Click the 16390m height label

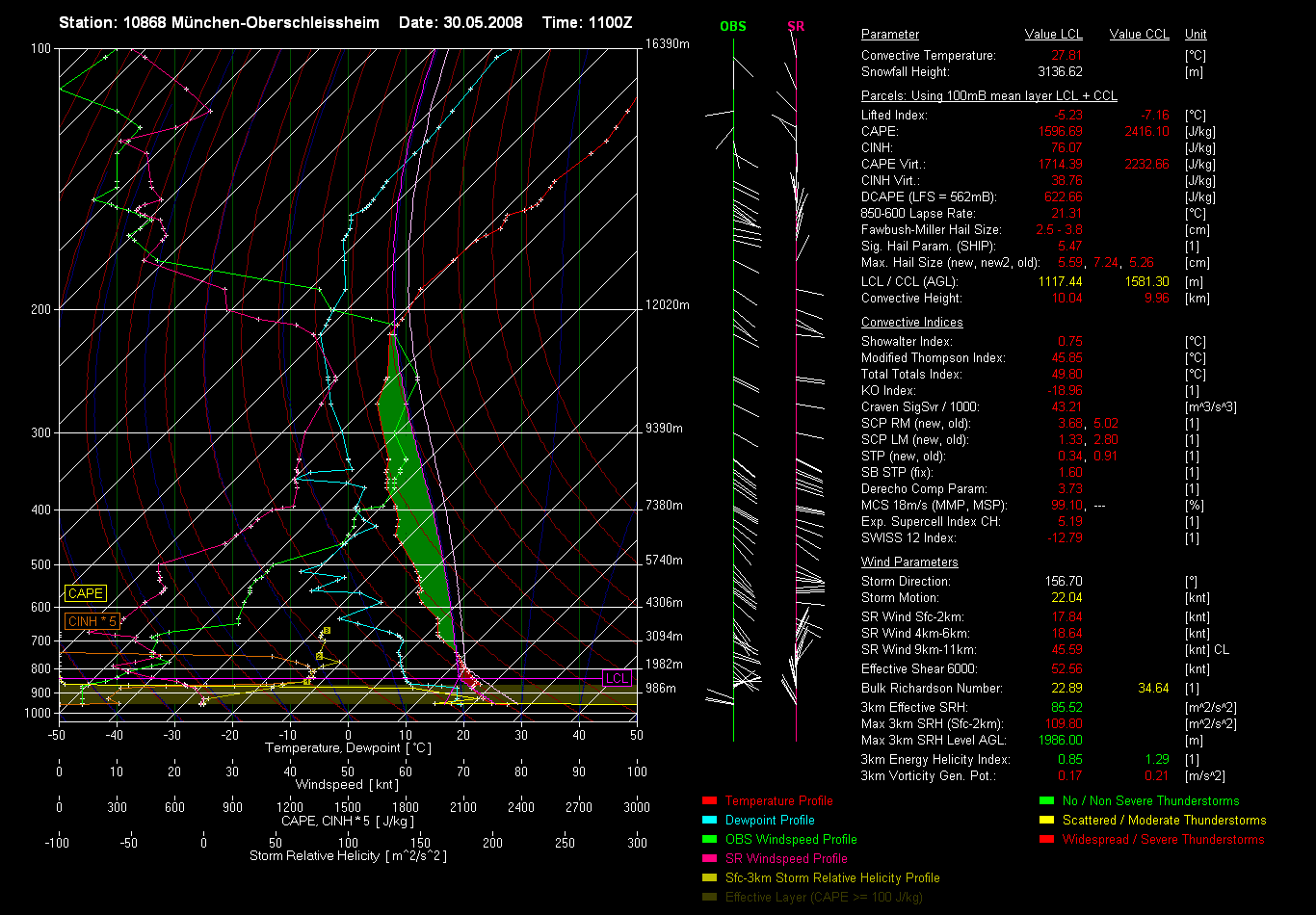(x=667, y=44)
